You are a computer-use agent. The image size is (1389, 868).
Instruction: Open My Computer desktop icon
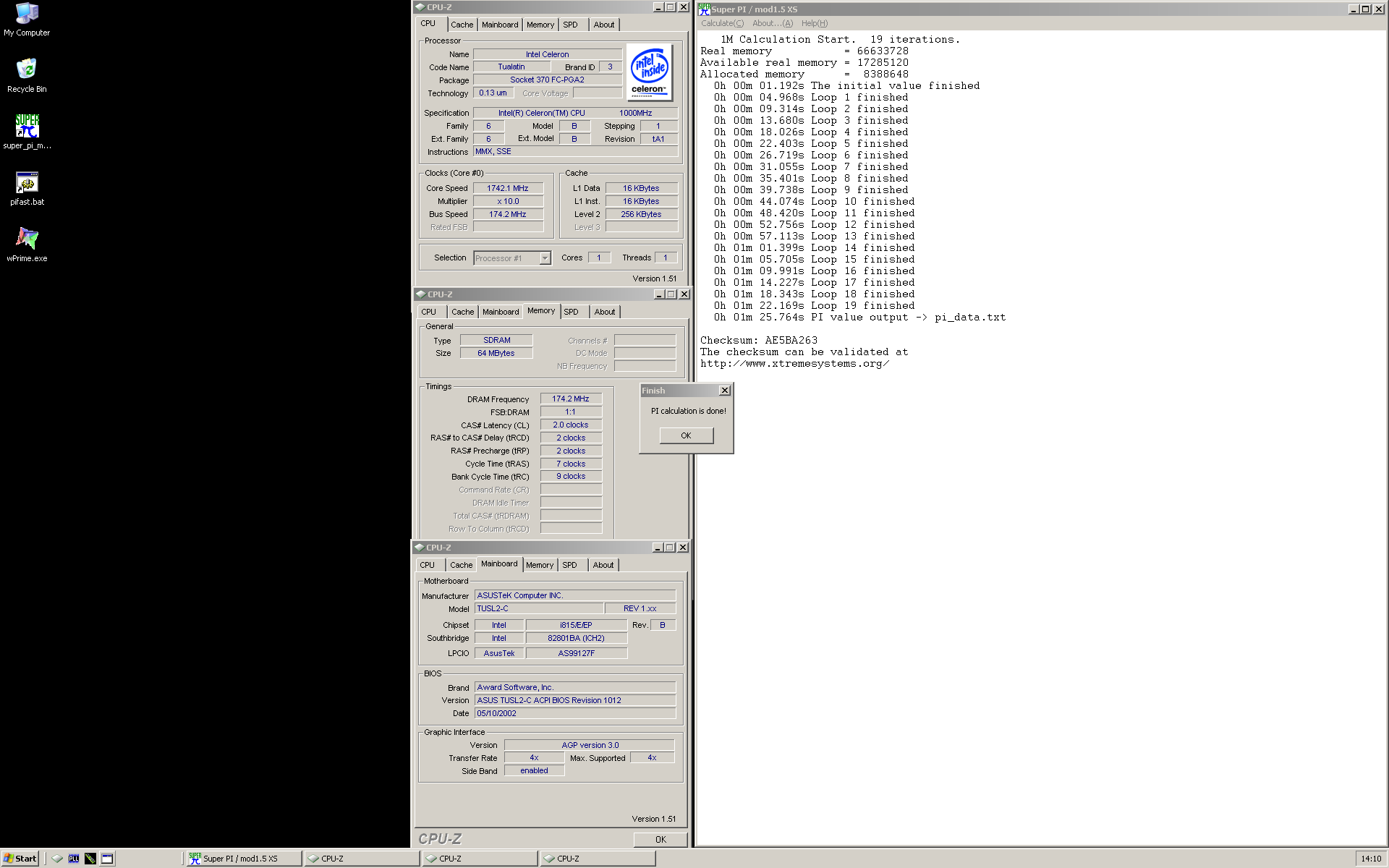tap(27, 19)
